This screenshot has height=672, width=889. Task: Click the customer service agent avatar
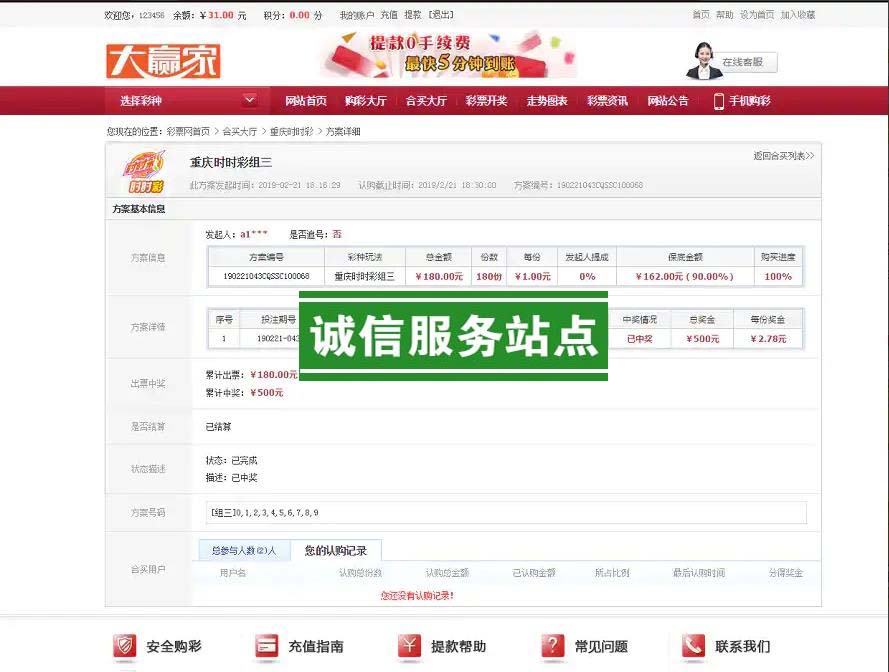(702, 61)
